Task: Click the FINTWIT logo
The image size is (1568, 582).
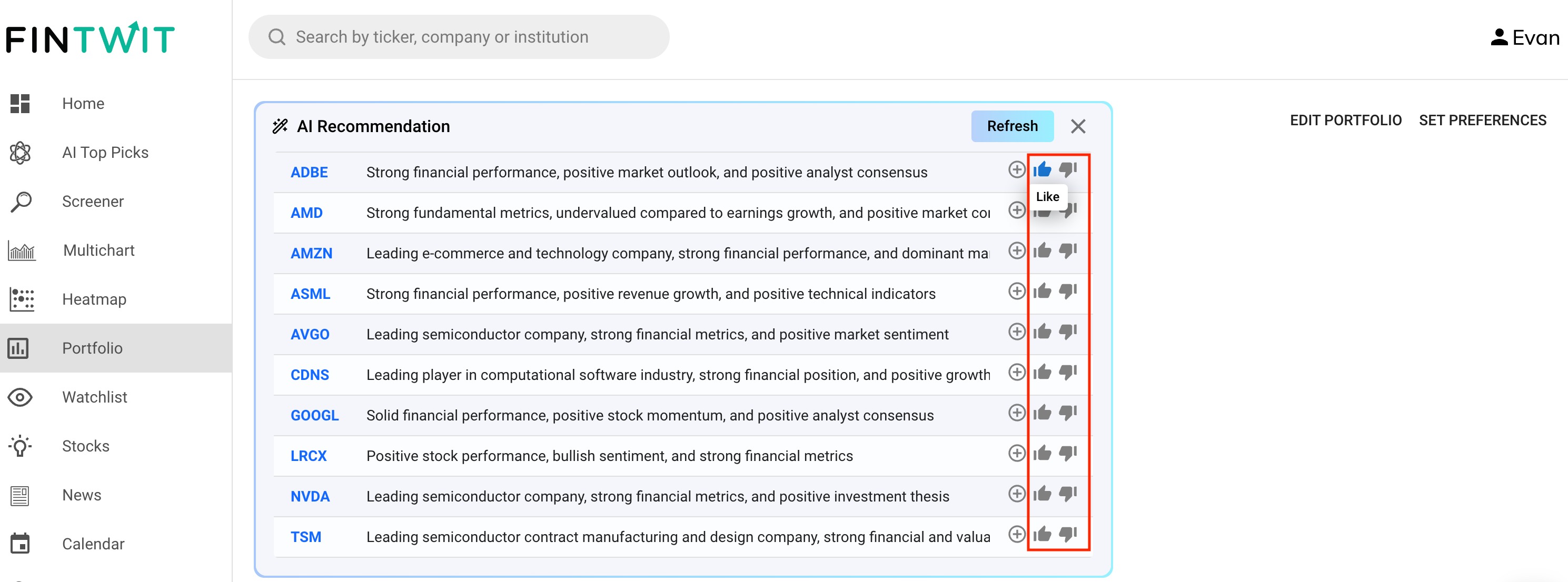Action: (90, 38)
